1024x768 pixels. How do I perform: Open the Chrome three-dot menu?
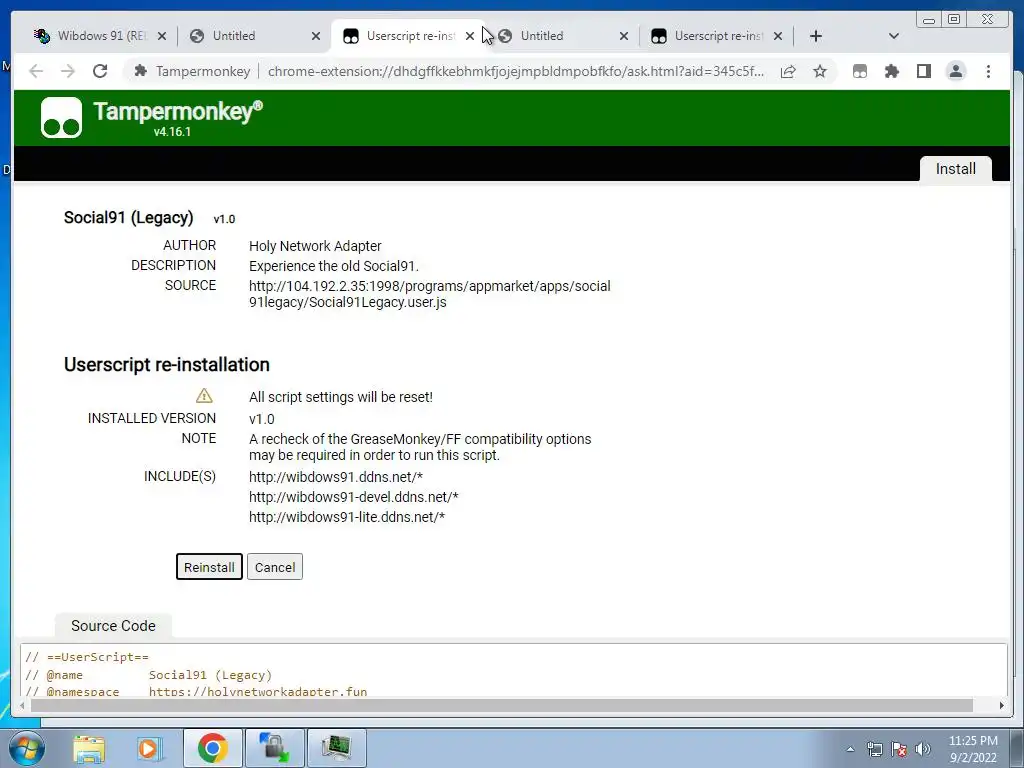(x=988, y=71)
